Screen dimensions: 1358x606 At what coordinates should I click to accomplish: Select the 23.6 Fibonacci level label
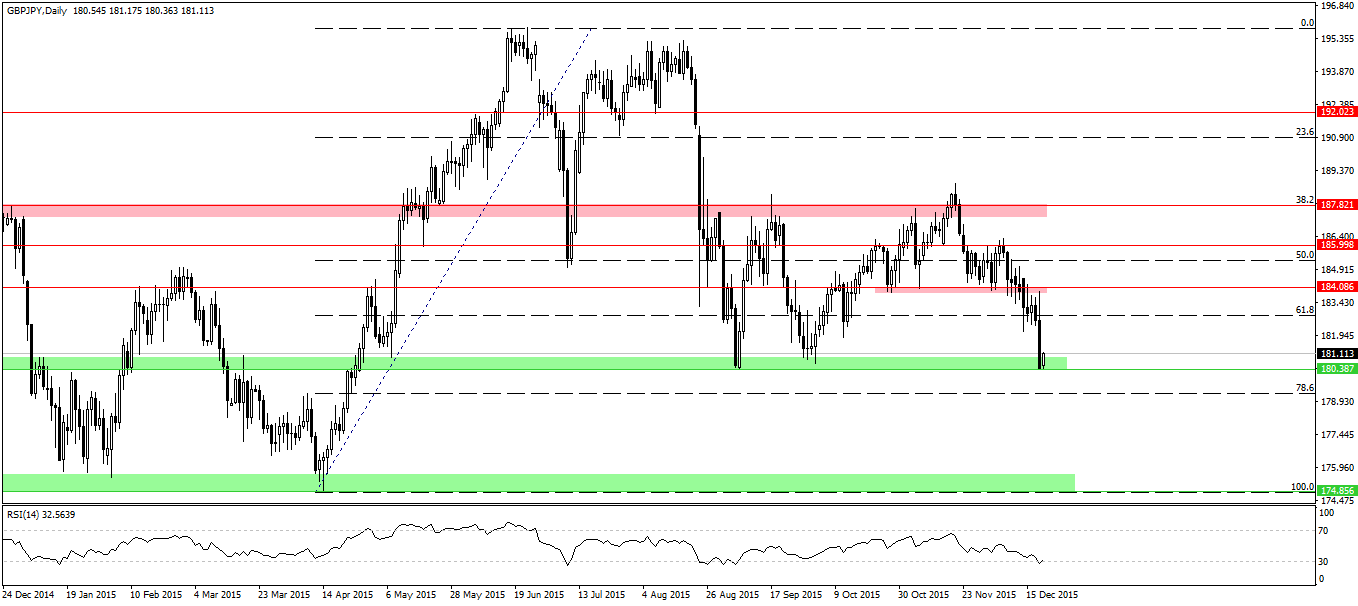pyautogui.click(x=1304, y=132)
